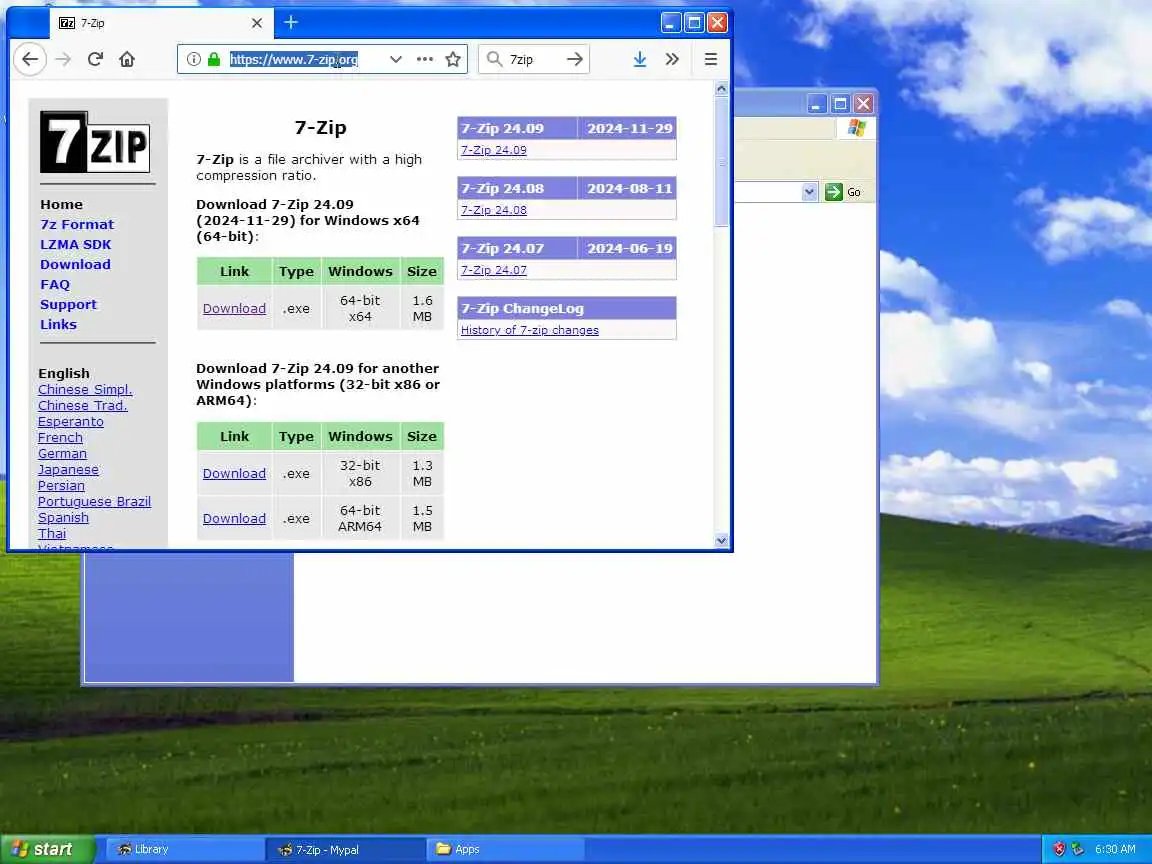Viewport: 1152px width, 864px height.
Task: Download the 64-bit x64 .exe installer
Action: [234, 309]
